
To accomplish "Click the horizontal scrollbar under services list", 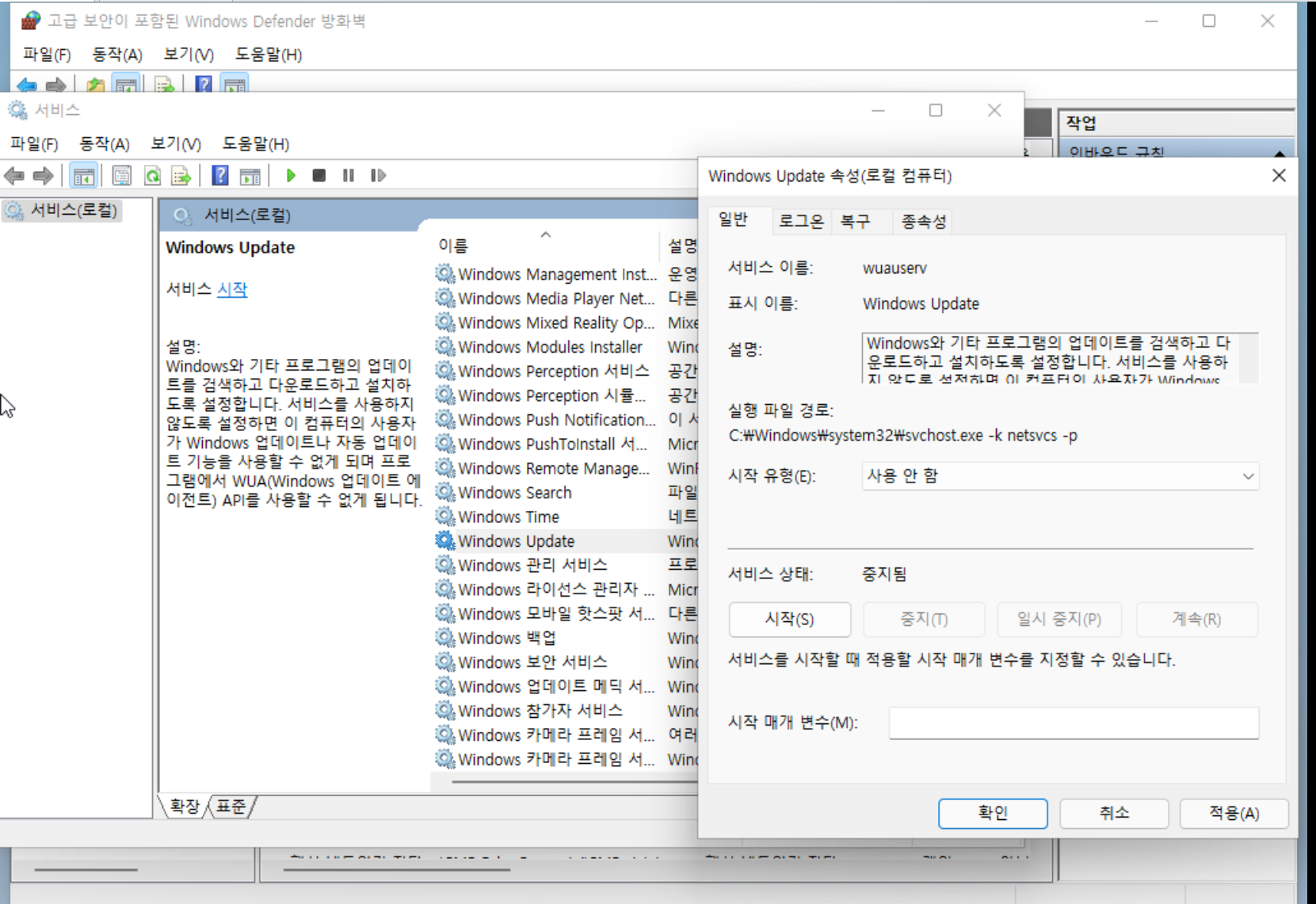I will tap(574, 782).
